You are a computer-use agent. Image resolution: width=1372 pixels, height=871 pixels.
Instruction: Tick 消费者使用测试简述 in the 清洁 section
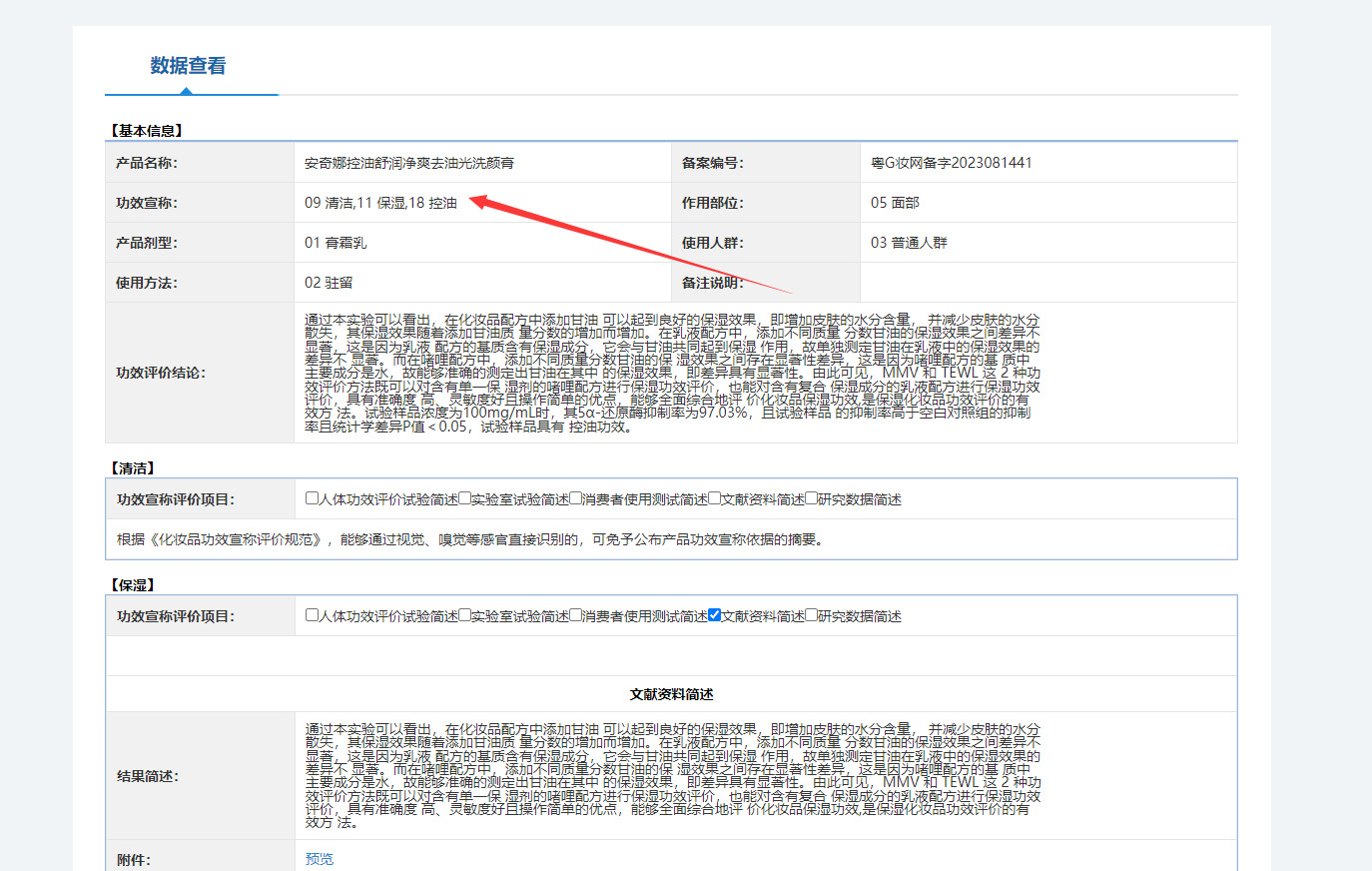576,498
